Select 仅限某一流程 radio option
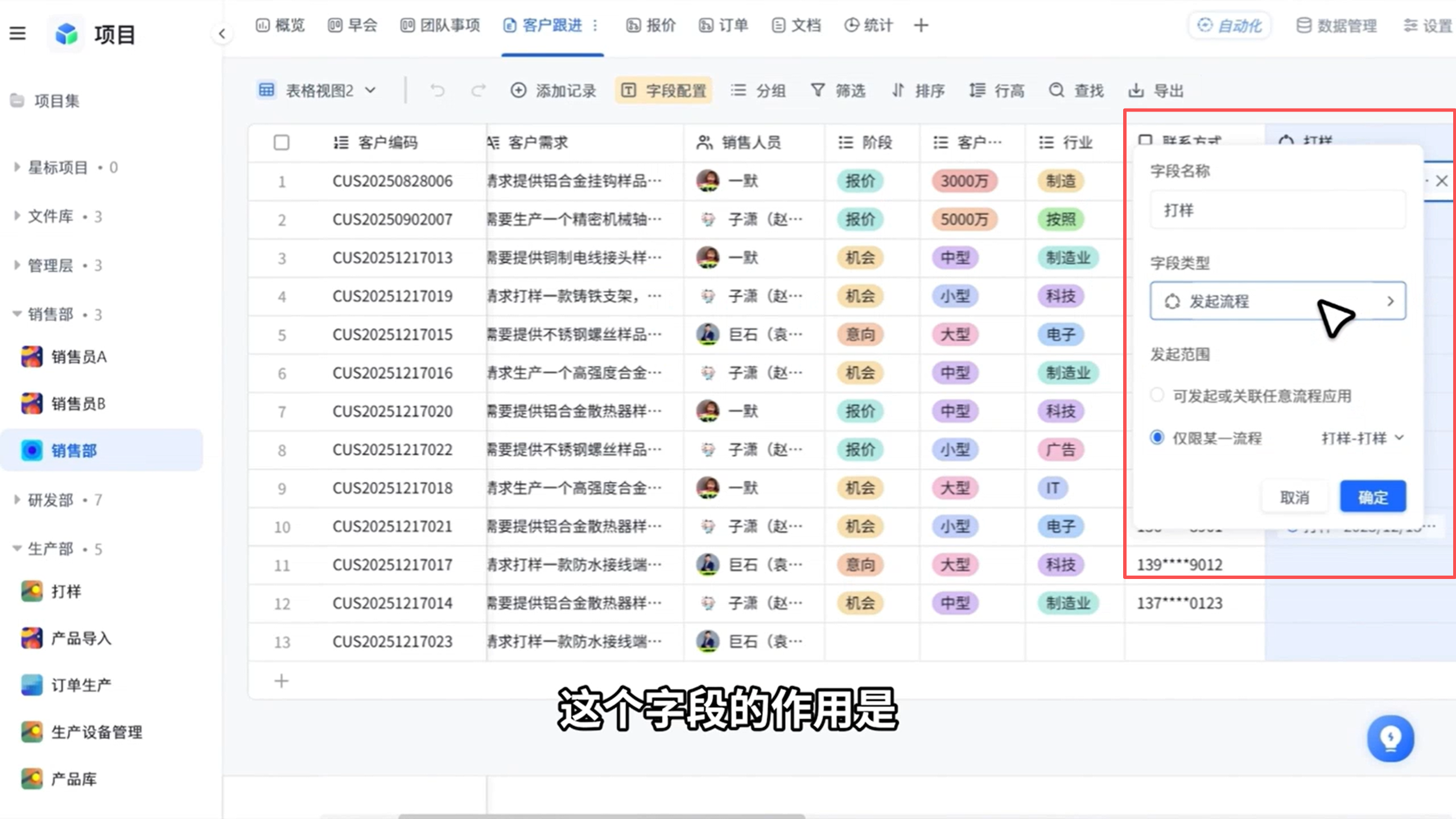Screen dimensions: 1456x819 click(x=1157, y=437)
